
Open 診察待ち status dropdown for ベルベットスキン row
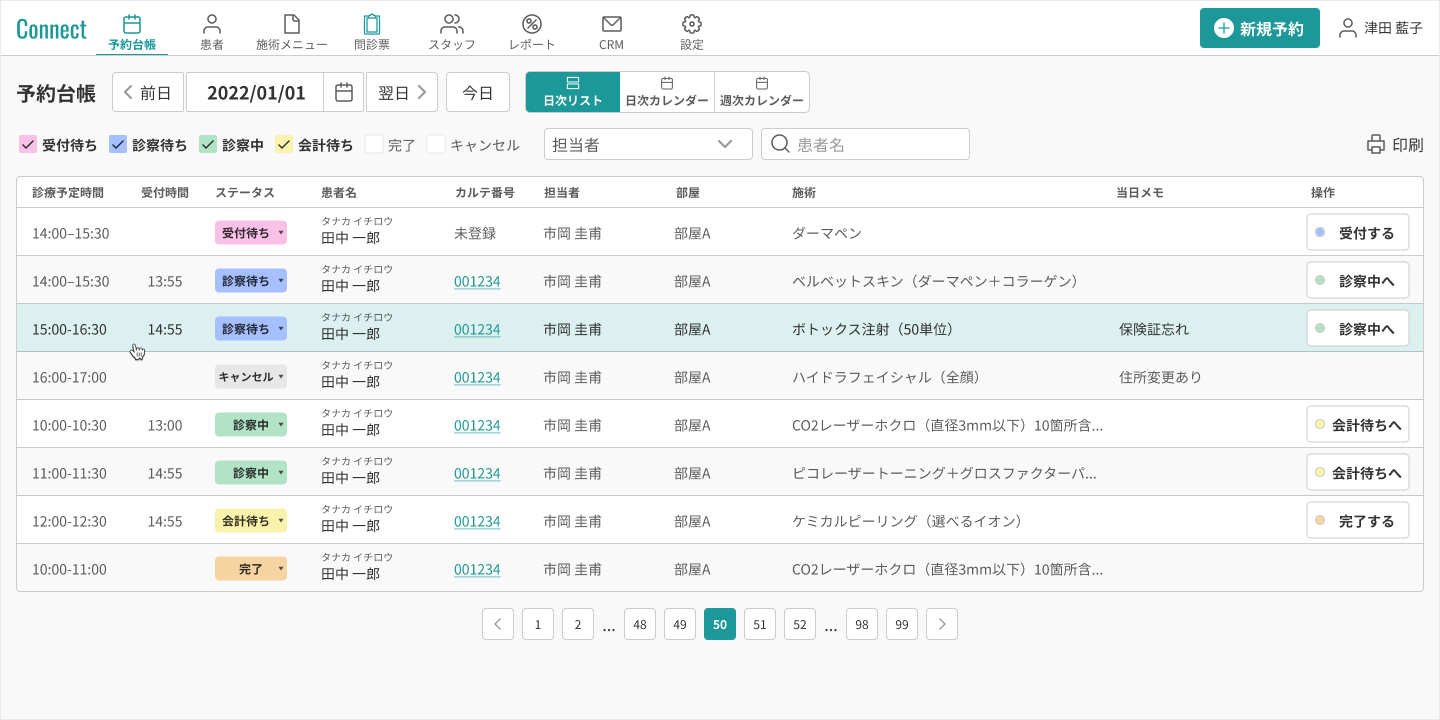click(x=251, y=280)
